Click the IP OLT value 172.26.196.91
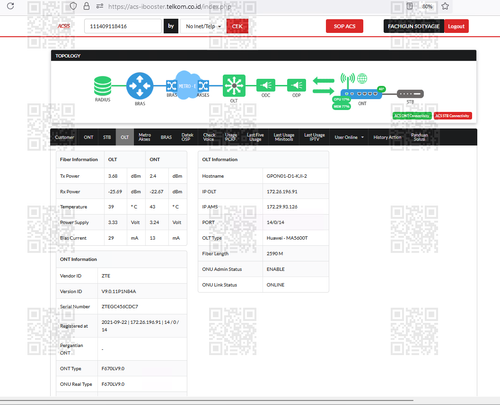500x405 pixels. click(282, 192)
